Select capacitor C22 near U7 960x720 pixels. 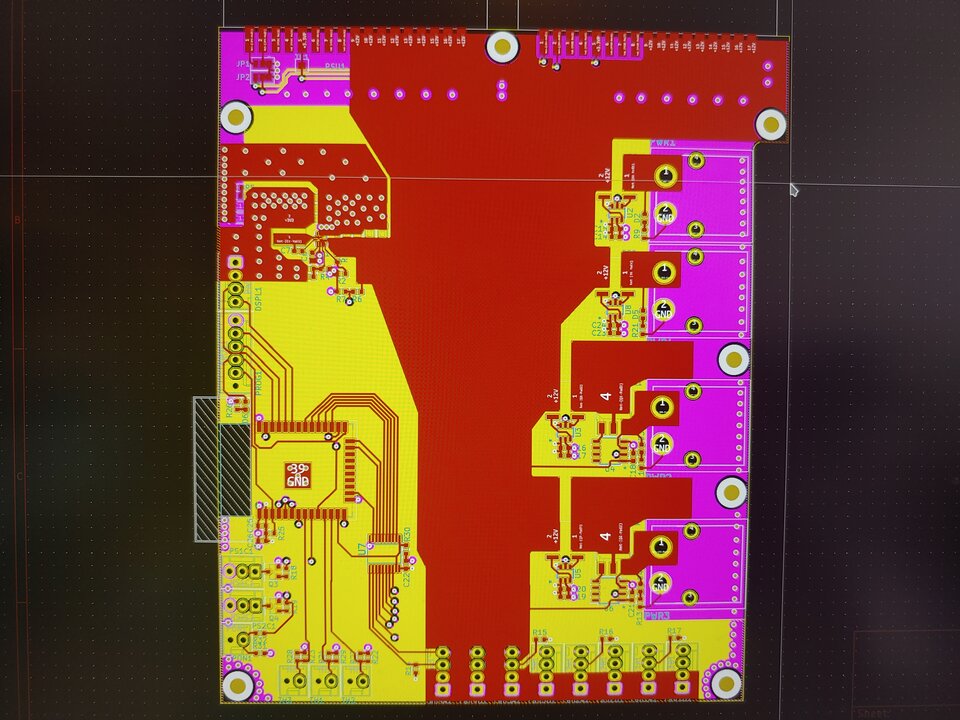coord(406,578)
